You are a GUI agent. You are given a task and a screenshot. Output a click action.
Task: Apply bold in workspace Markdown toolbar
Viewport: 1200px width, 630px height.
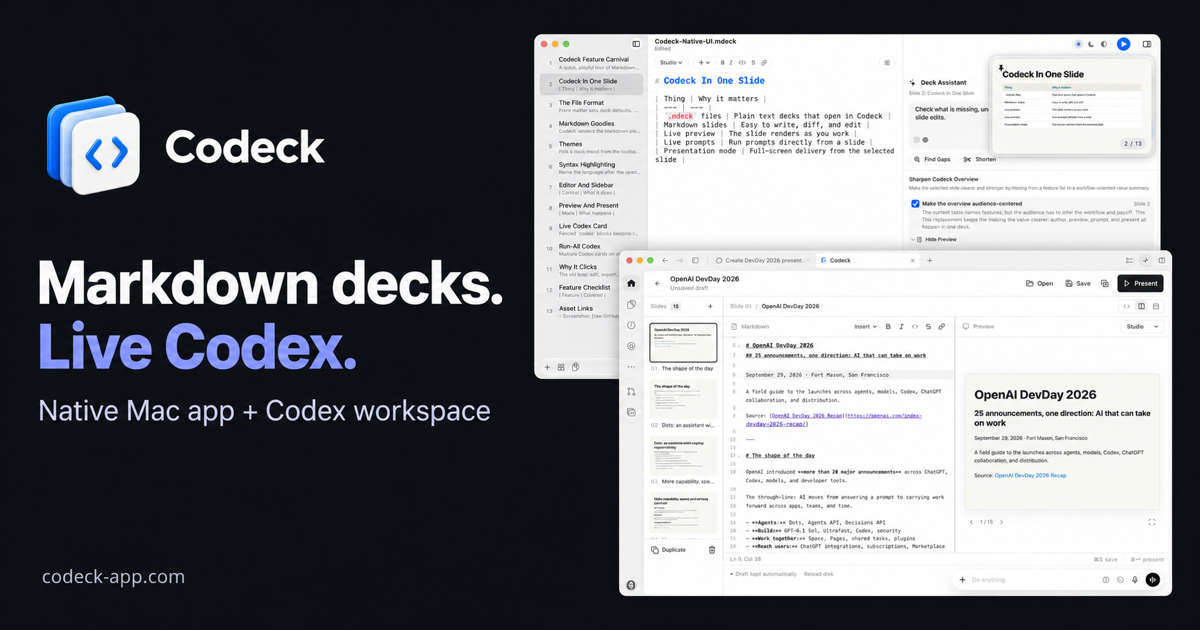click(x=888, y=326)
